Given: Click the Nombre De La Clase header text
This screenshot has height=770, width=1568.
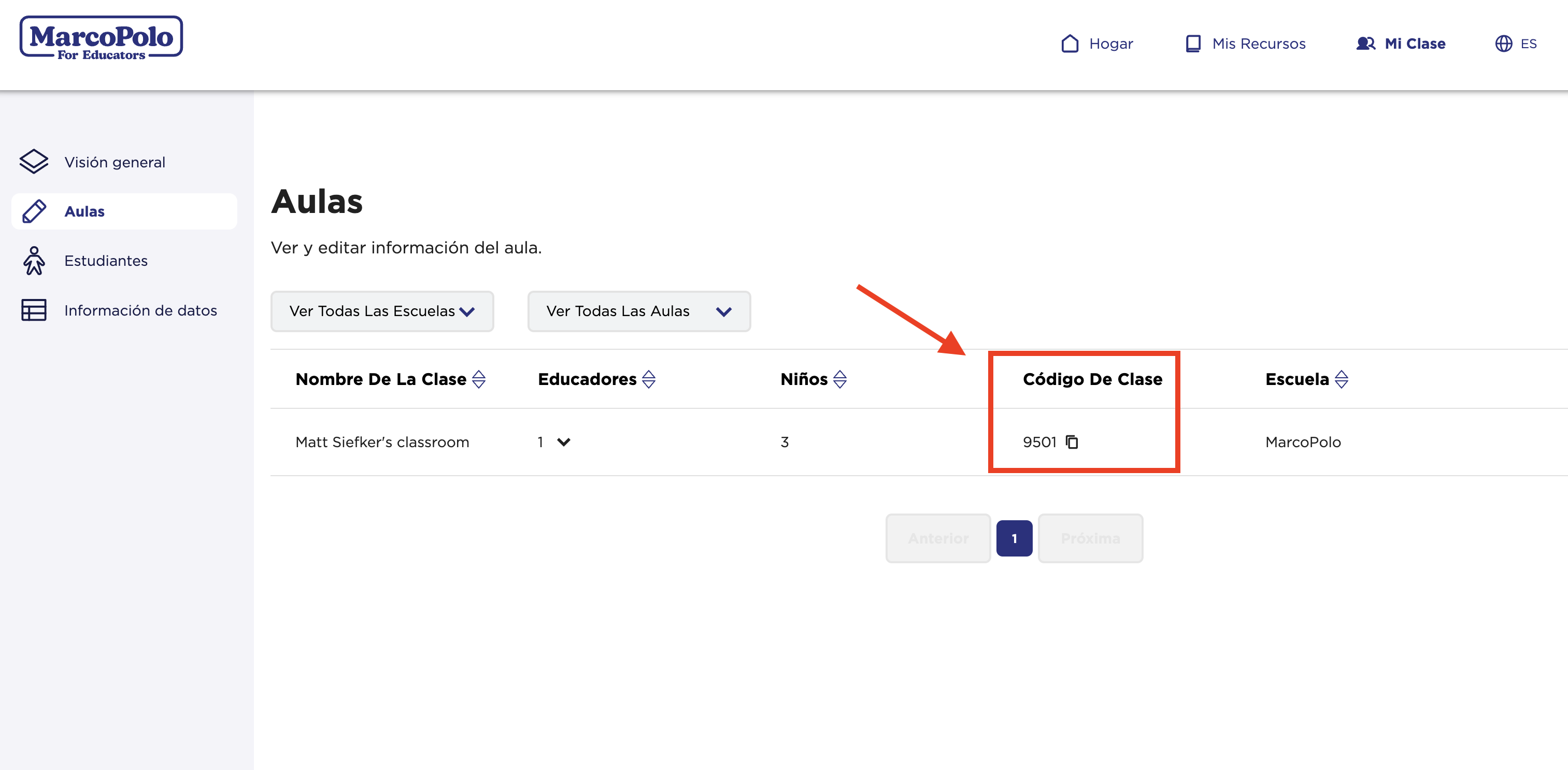Looking at the screenshot, I should [381, 379].
